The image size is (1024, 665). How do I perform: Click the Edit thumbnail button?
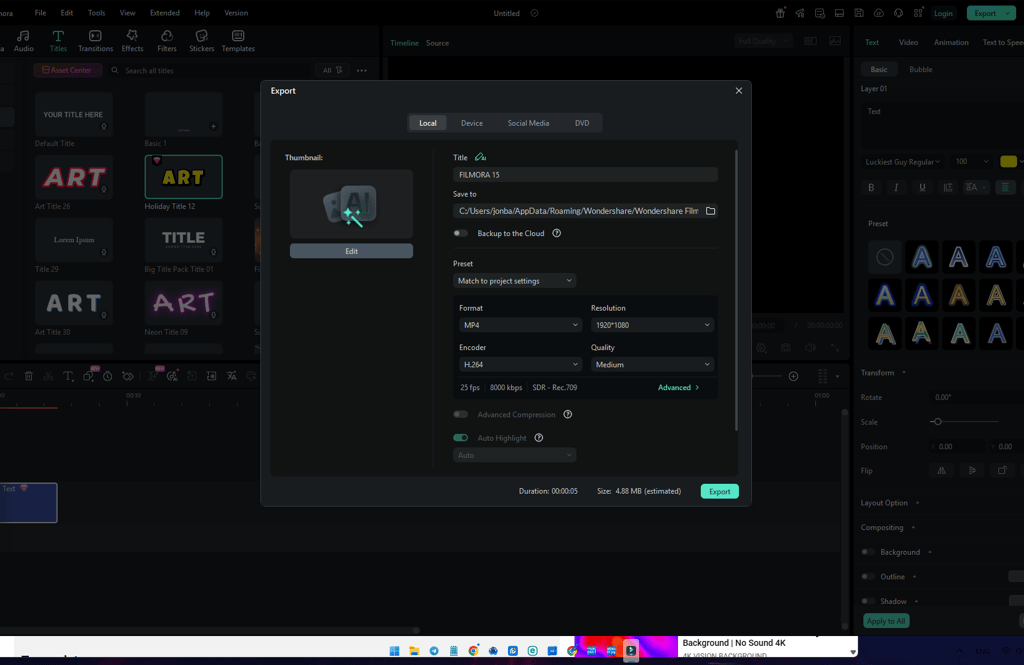351,251
